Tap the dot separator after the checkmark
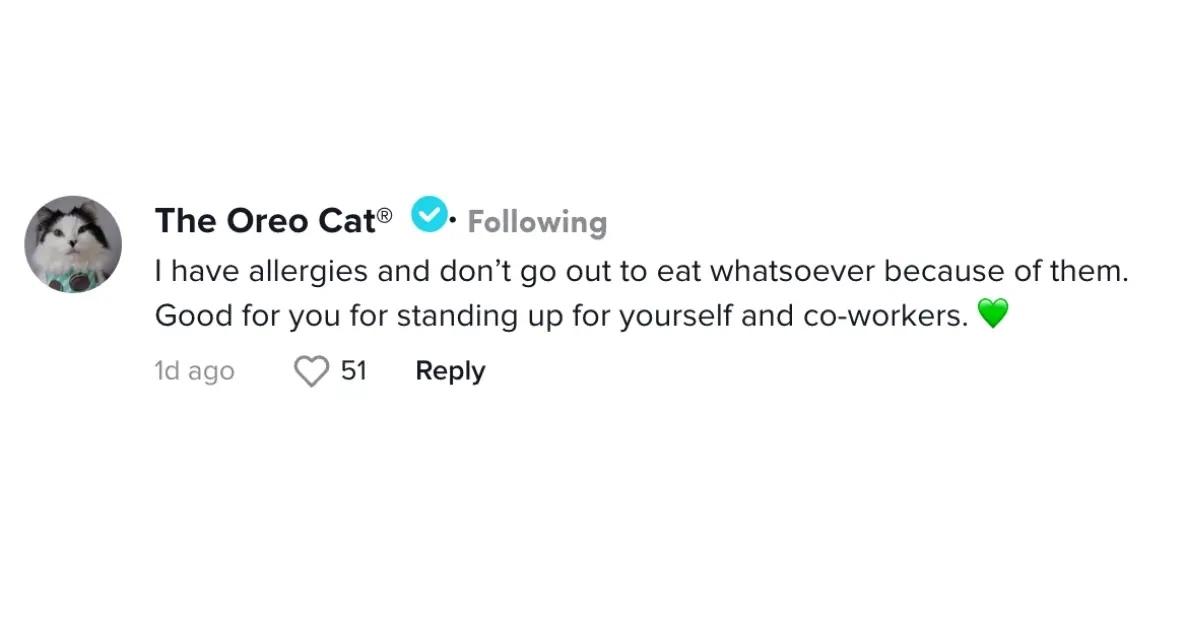1200x628 pixels. tap(455, 218)
